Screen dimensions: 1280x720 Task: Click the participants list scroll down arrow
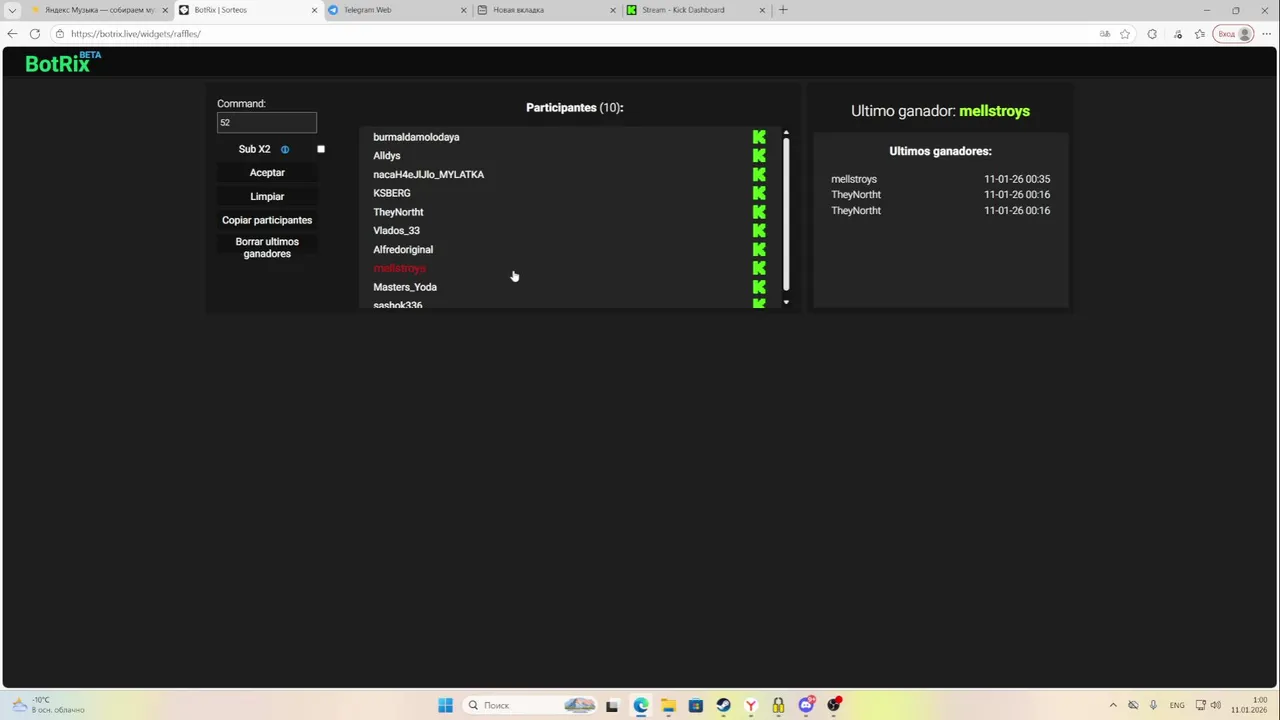(x=786, y=302)
